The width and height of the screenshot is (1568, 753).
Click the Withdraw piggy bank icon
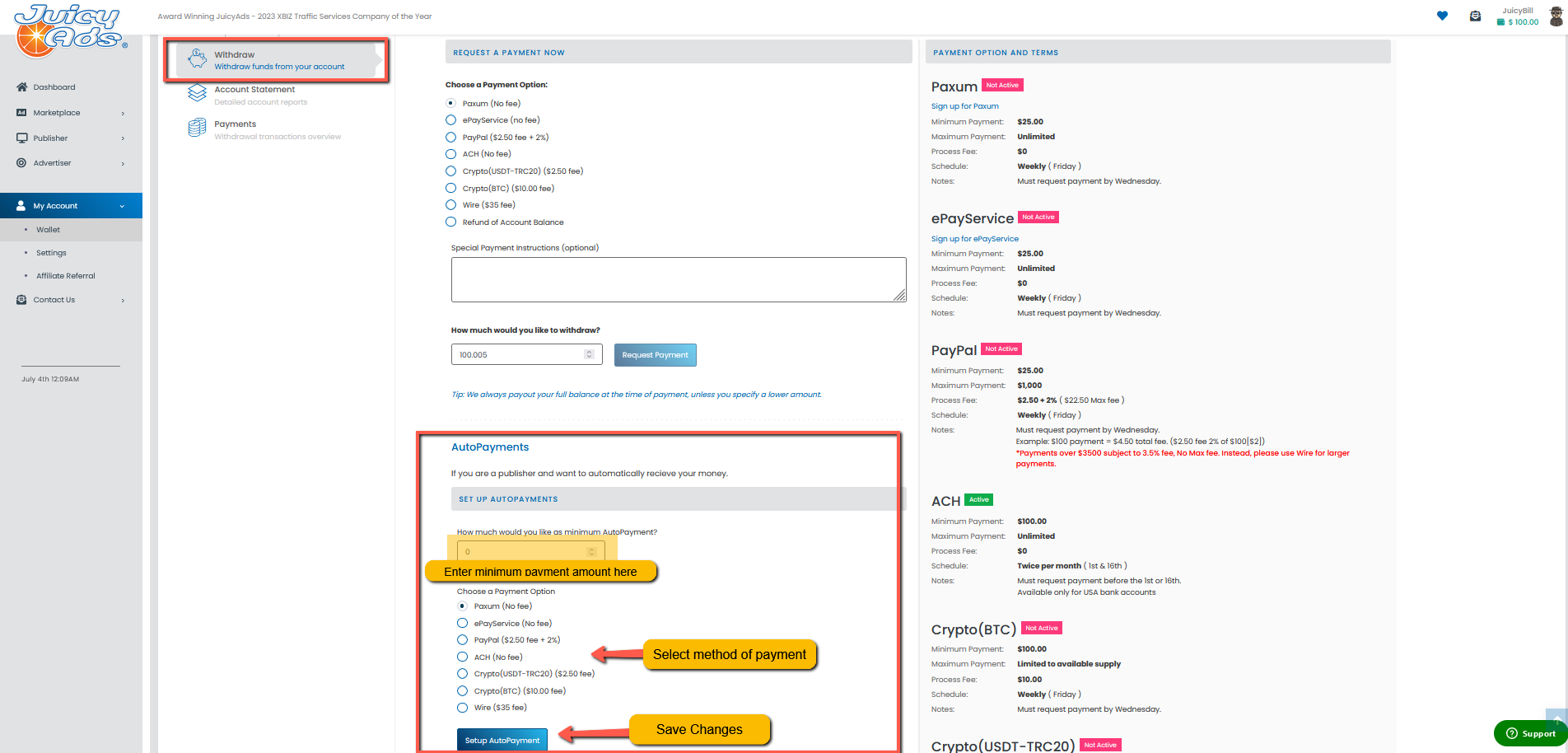pyautogui.click(x=197, y=58)
